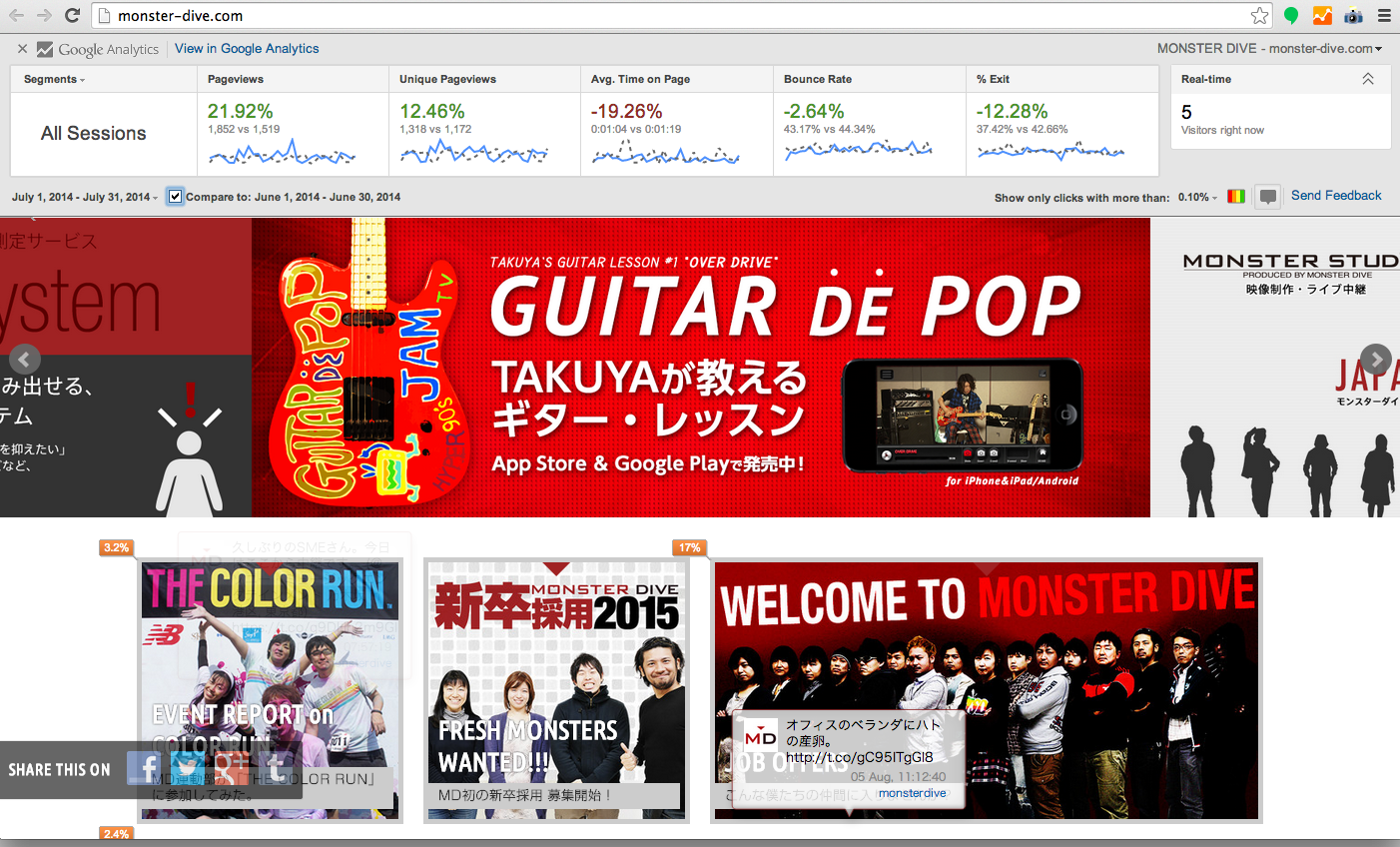Click the 2.4% click bubble
This screenshot has width=1400, height=847.
(116, 833)
